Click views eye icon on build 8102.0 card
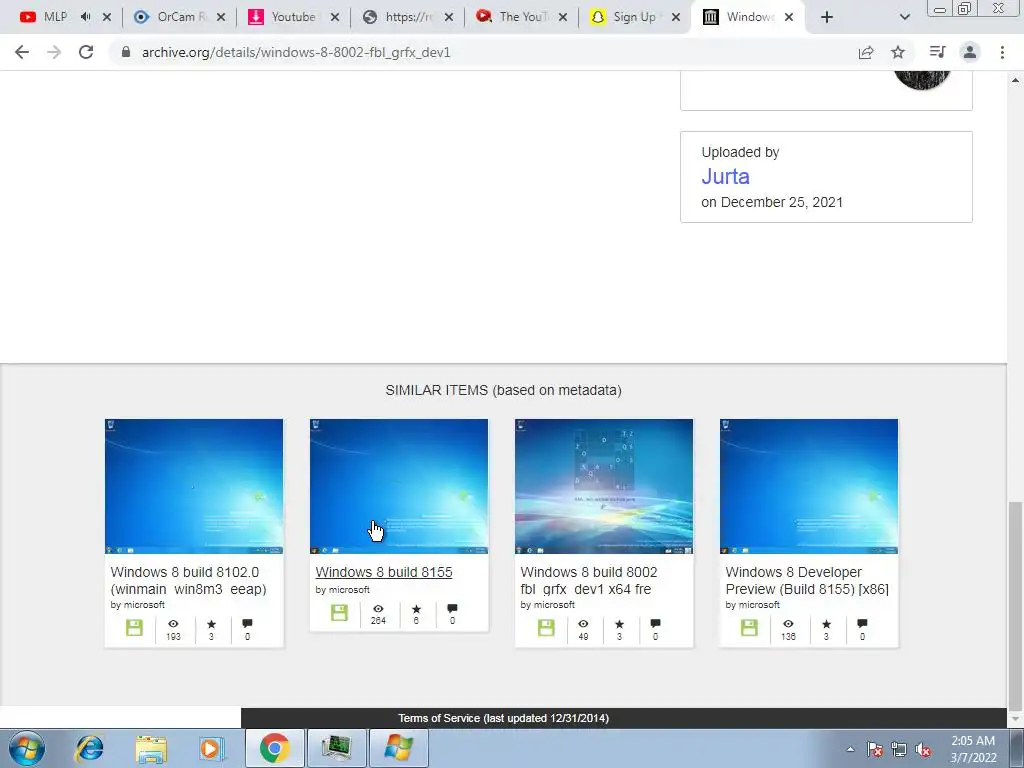1024x768 pixels. click(173, 624)
